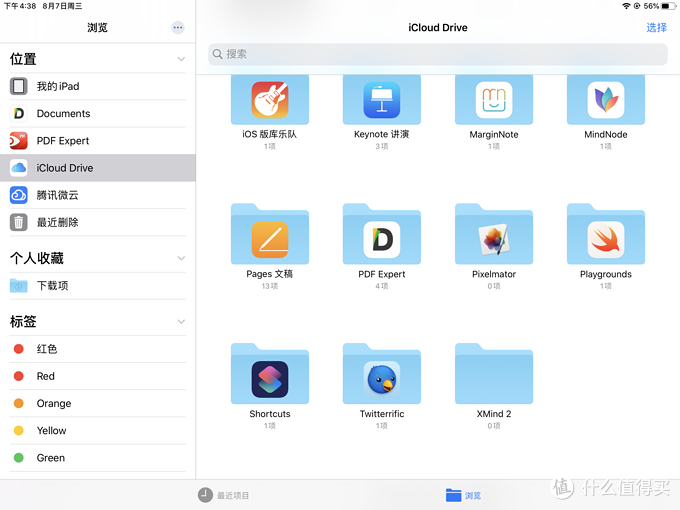
Task: Select 我的 iPad location
Action: point(98,86)
